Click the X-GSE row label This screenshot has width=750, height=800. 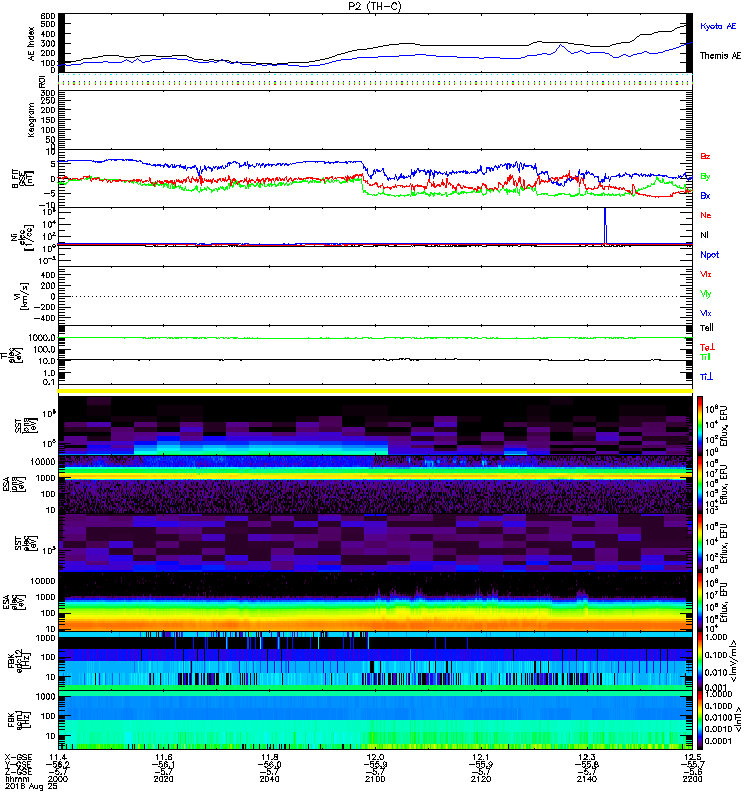tap(18, 757)
